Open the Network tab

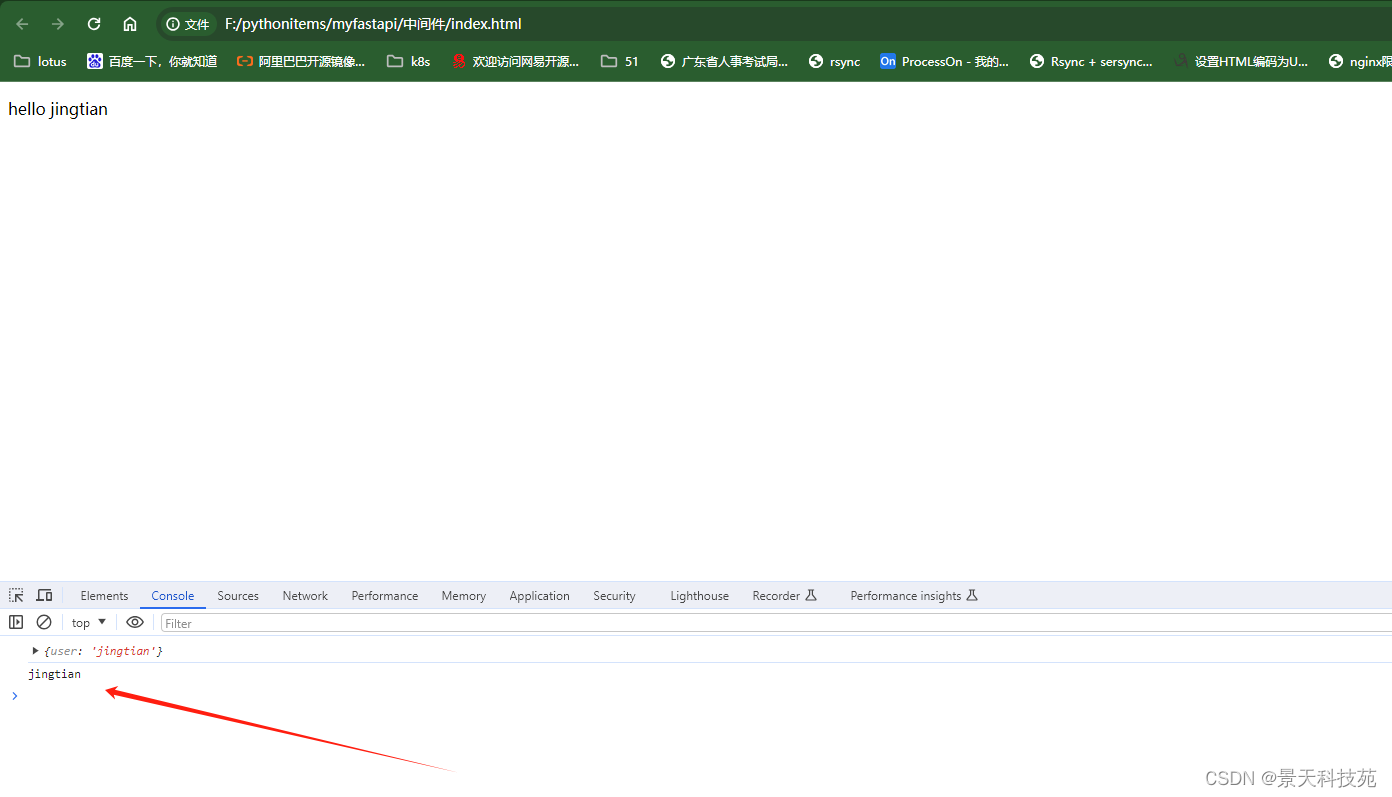(x=305, y=596)
